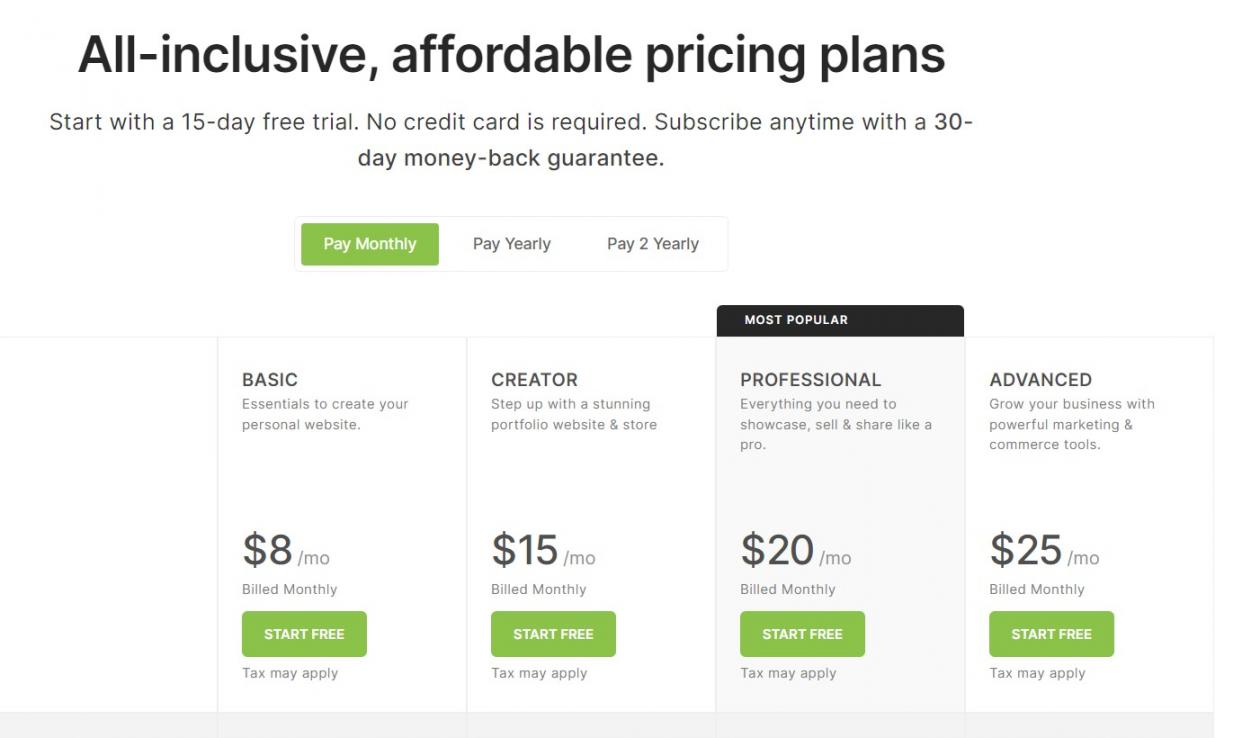The width and height of the screenshot is (1260, 738).
Task: Choose the Pay 2 Yearly option
Action: (652, 244)
